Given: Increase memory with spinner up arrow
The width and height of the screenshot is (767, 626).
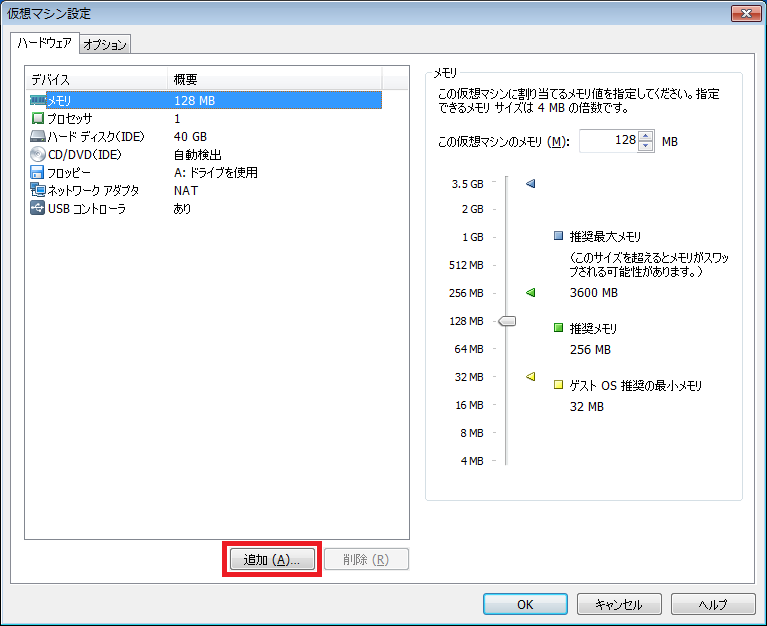Looking at the screenshot, I should [646, 136].
